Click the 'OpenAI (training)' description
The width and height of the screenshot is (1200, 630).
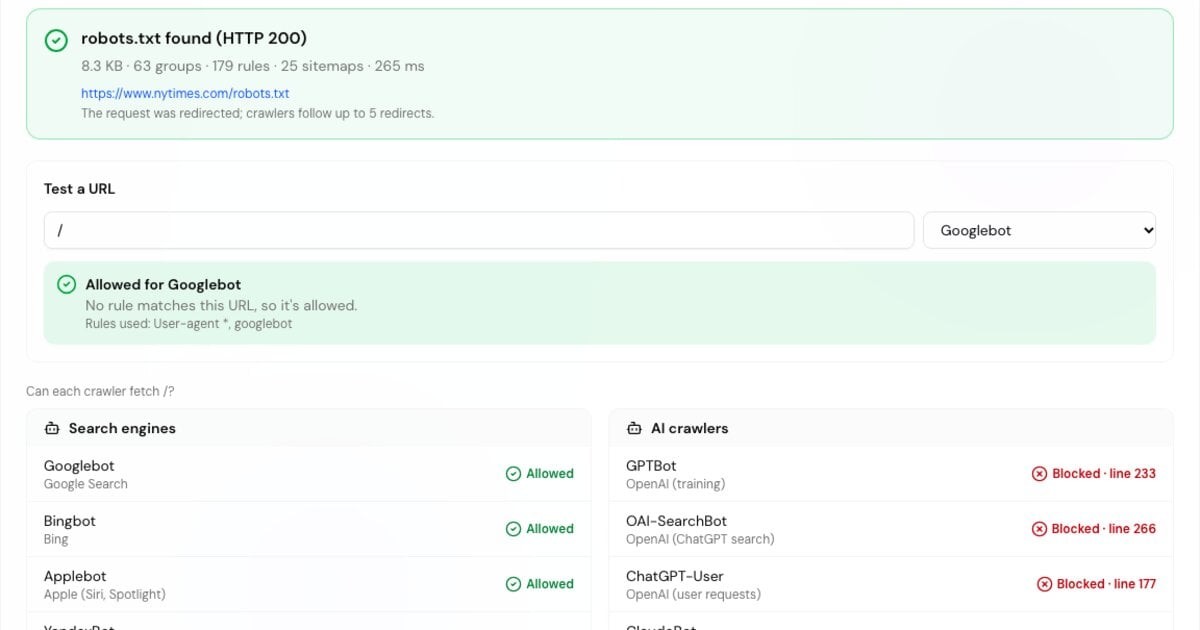[676, 484]
